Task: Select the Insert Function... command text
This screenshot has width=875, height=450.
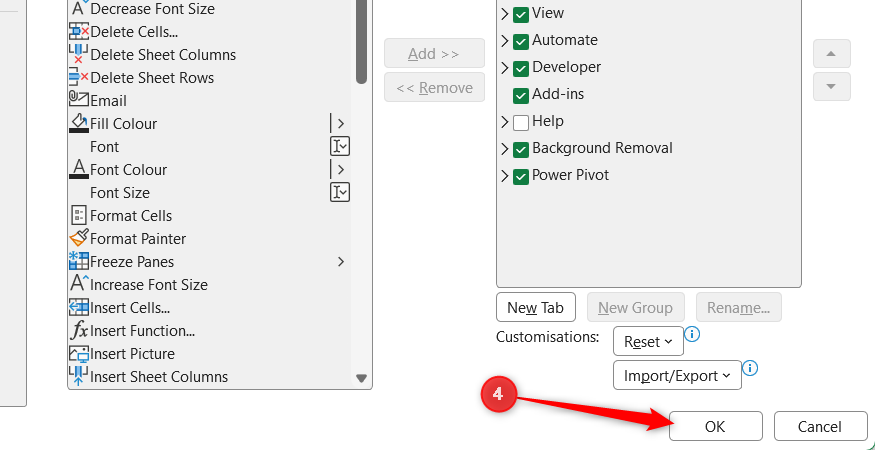Action: 142,331
